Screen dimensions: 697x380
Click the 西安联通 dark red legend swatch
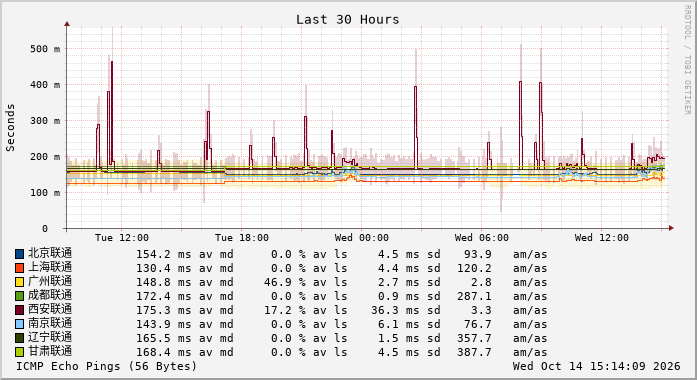(19, 310)
